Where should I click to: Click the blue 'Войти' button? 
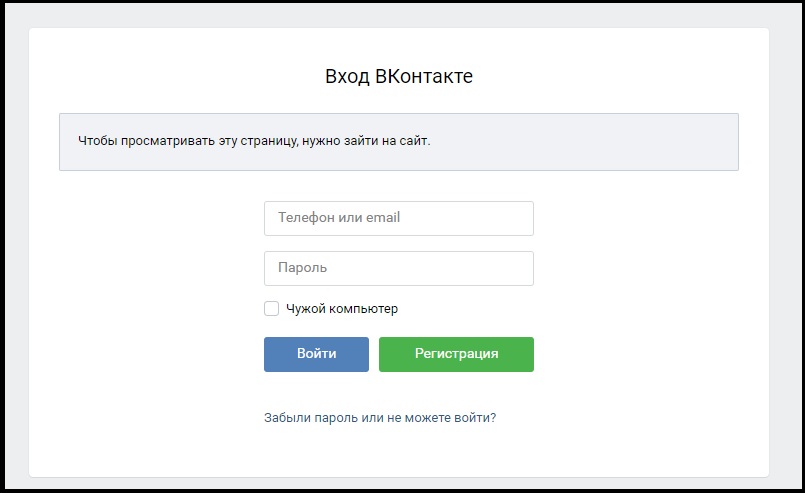coord(316,354)
